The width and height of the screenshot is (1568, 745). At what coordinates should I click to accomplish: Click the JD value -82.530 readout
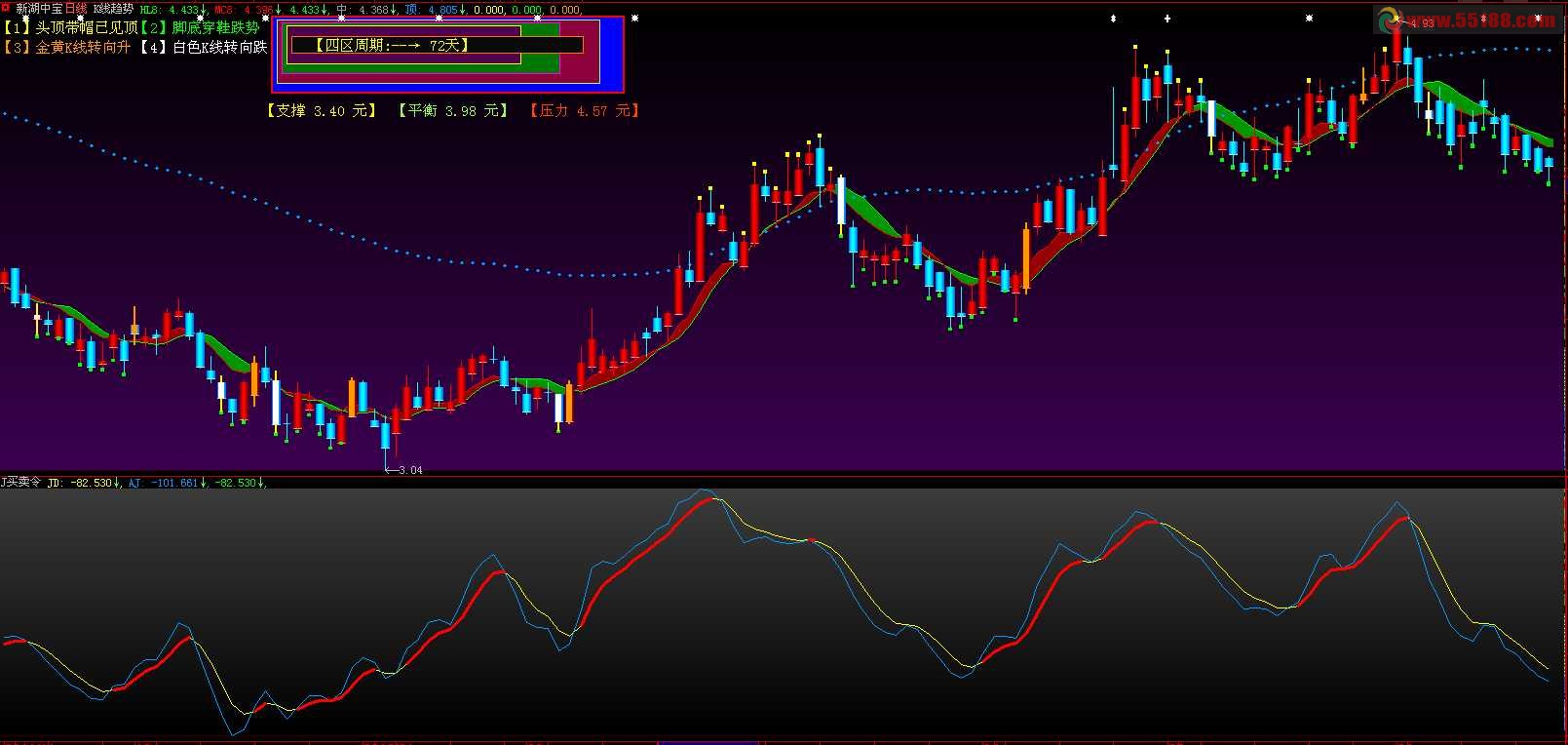[x=93, y=483]
